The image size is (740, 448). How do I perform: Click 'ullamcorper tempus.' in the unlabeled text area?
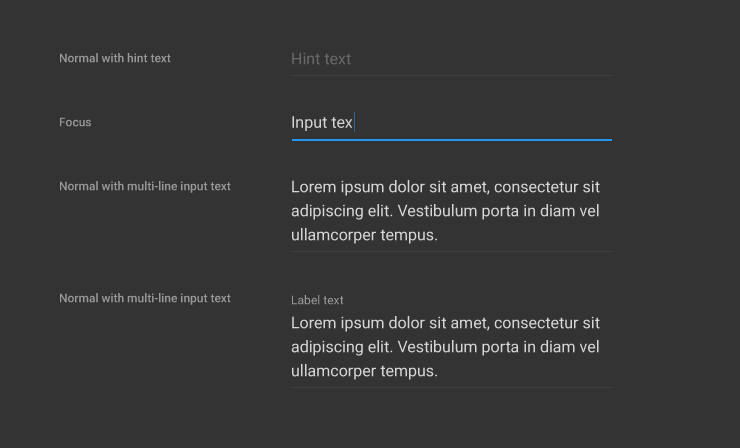[364, 235]
